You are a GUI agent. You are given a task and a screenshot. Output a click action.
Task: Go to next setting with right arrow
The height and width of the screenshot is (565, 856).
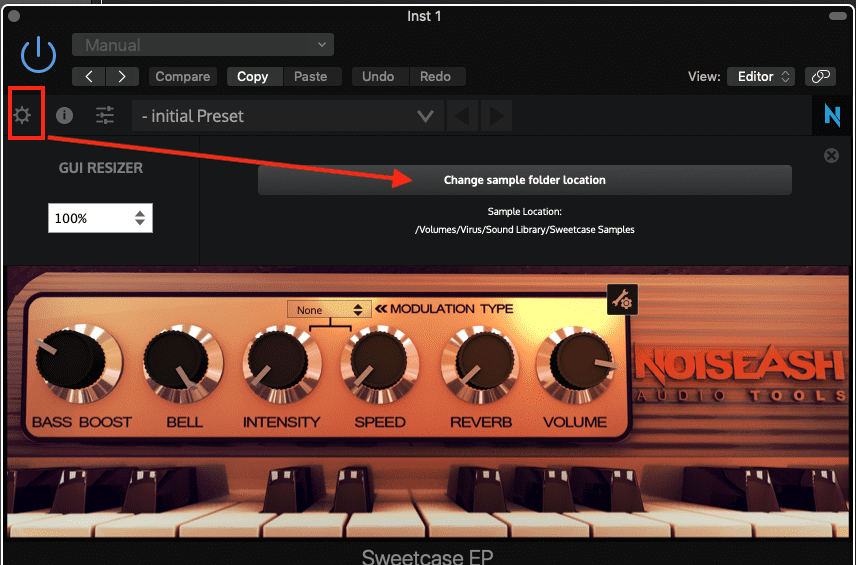tap(122, 76)
